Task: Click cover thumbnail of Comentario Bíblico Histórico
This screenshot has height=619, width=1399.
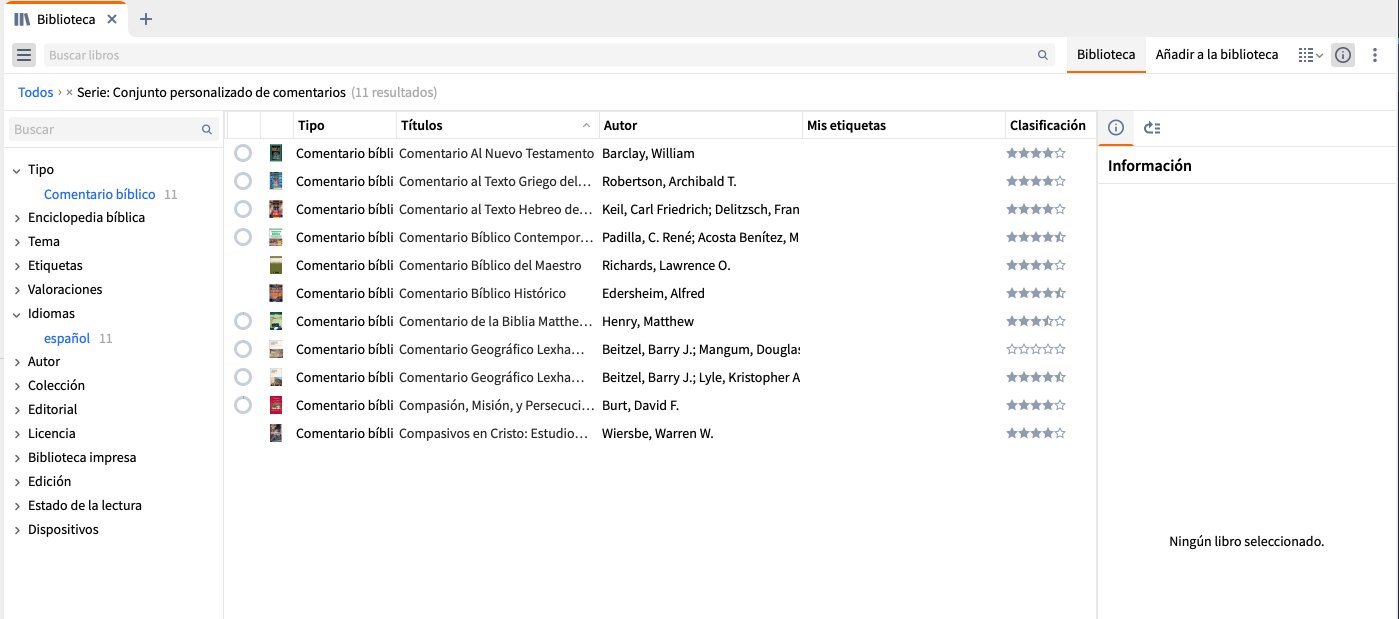Action: click(x=276, y=293)
